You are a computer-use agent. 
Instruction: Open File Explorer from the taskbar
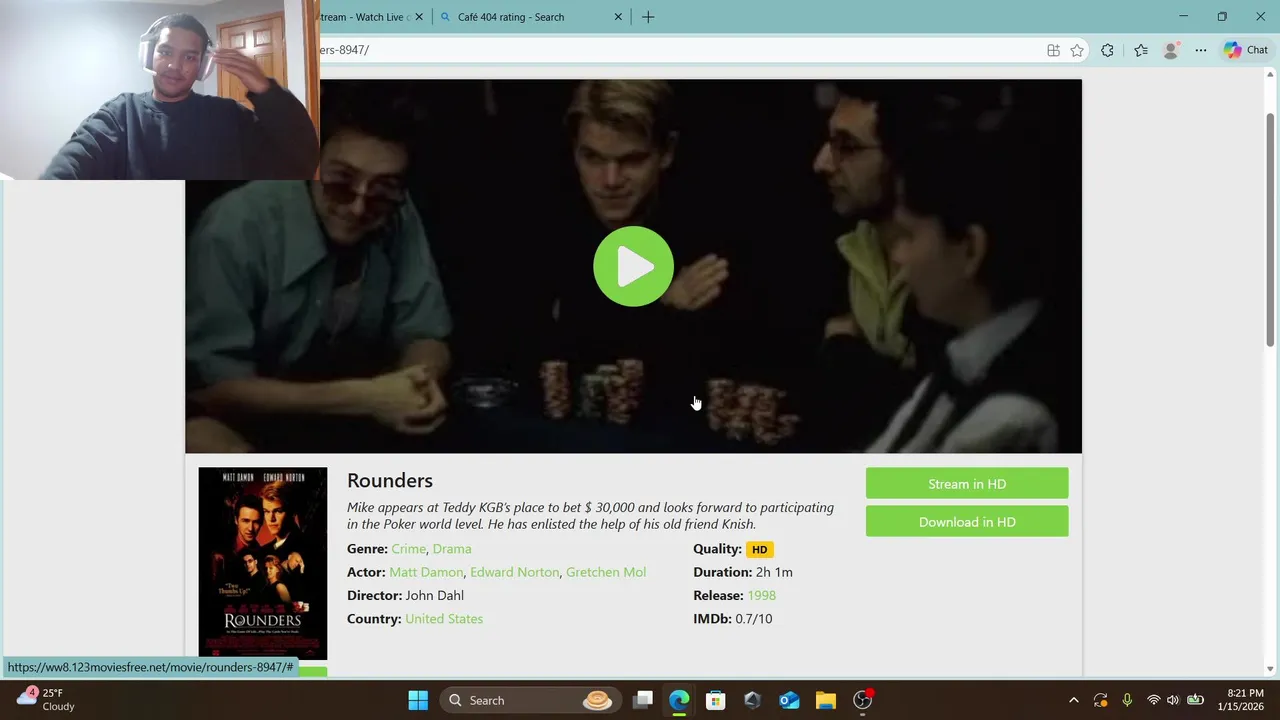[825, 700]
